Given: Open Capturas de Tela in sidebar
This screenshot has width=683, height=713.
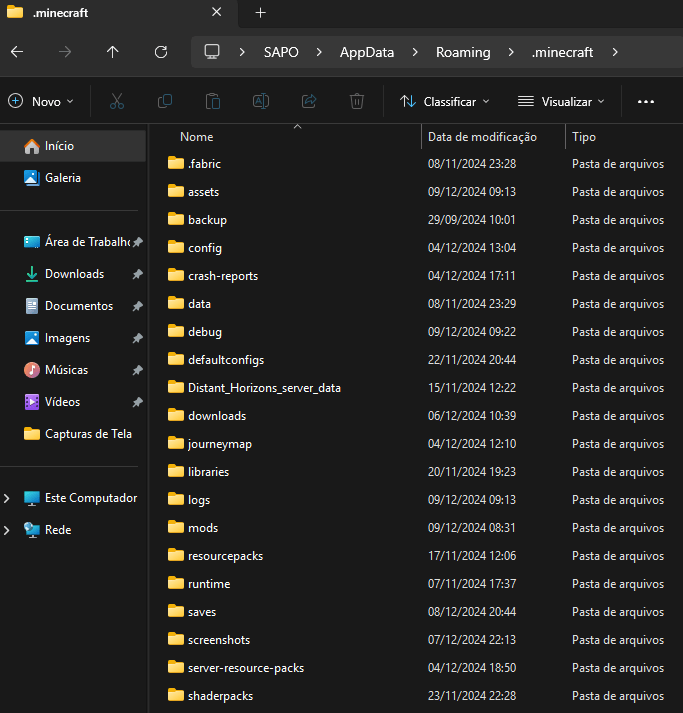Looking at the screenshot, I should (x=74, y=434).
